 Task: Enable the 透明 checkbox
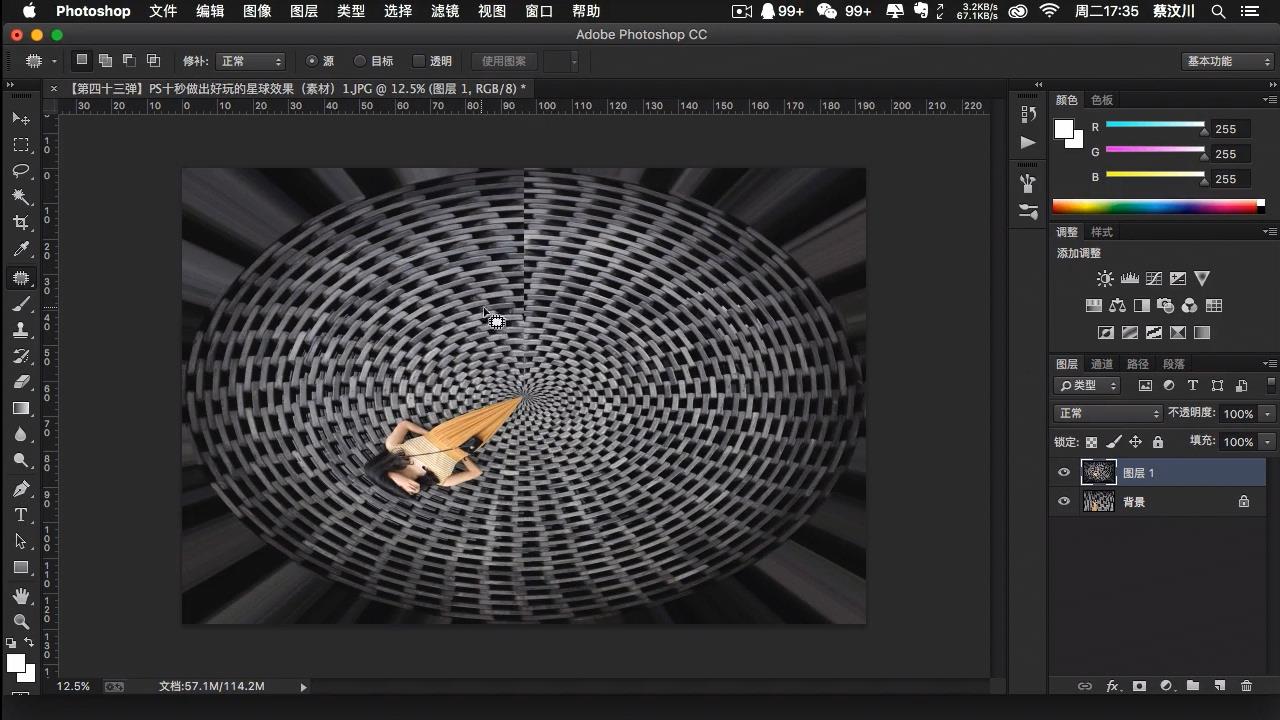(419, 61)
